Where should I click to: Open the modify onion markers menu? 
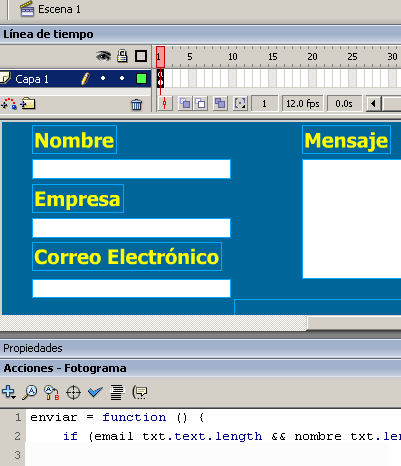pyautogui.click(x=240, y=104)
